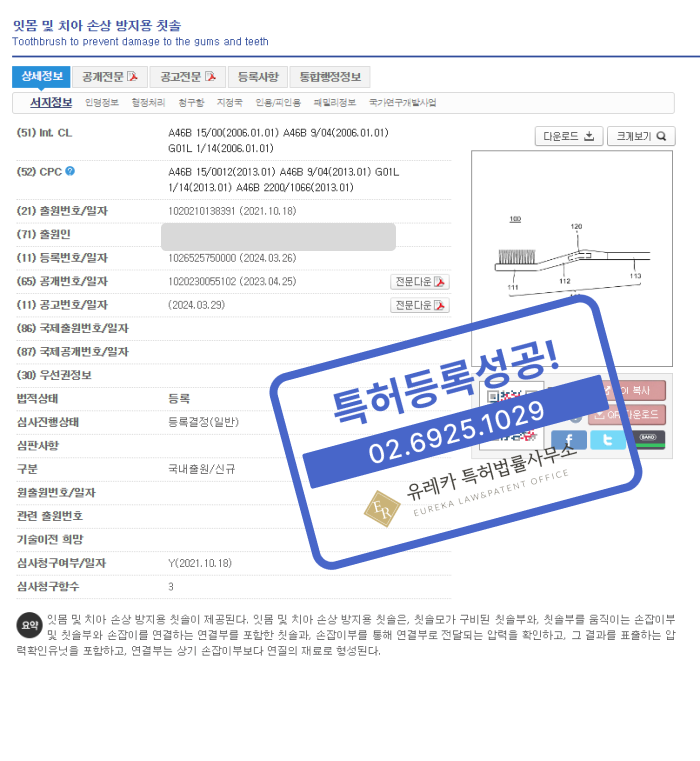Open the 통합행정정보 tab
Image resolution: width=700 pixels, height=761 pixels.
click(329, 77)
